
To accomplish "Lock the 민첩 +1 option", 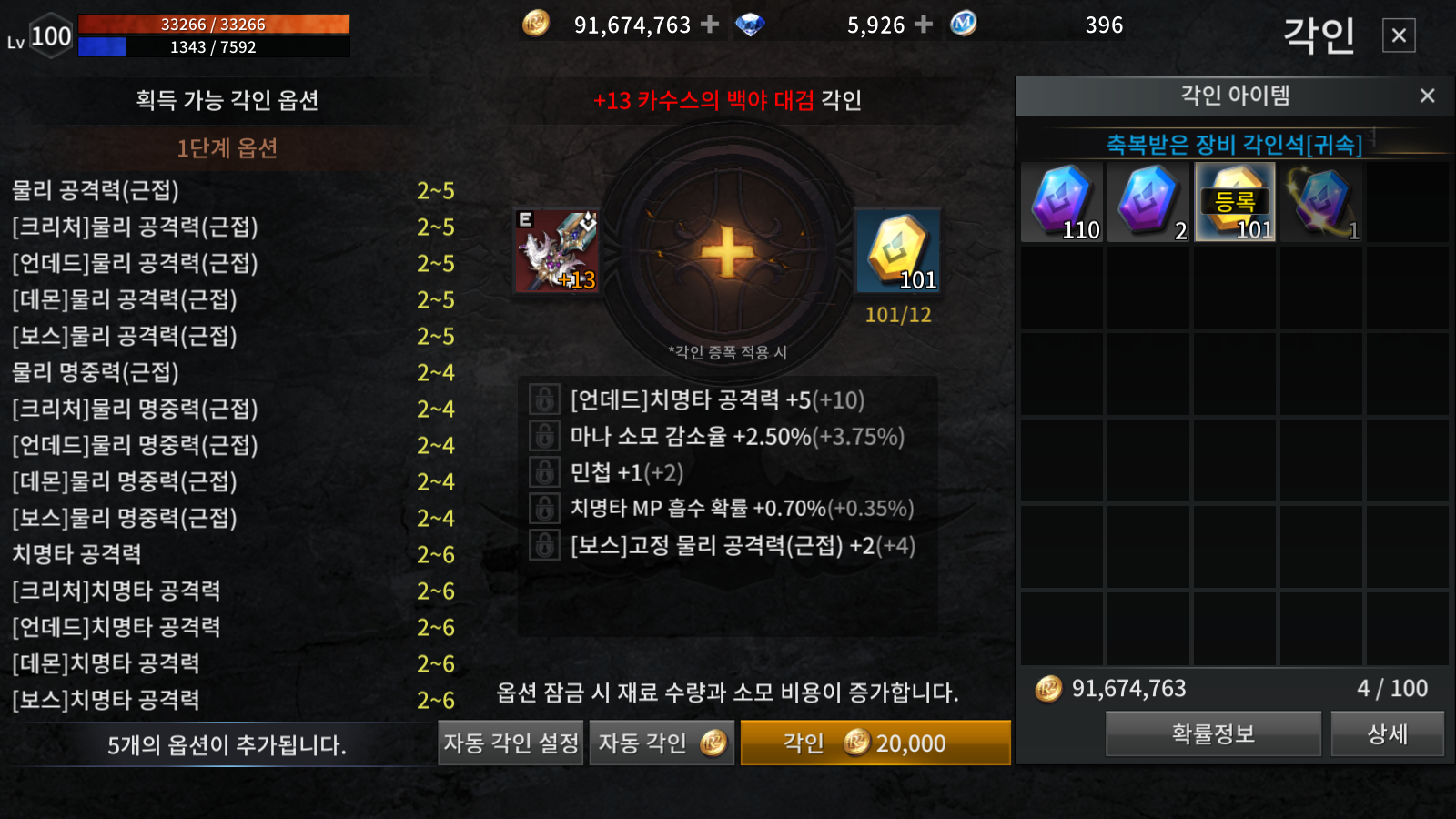I will coord(544,472).
